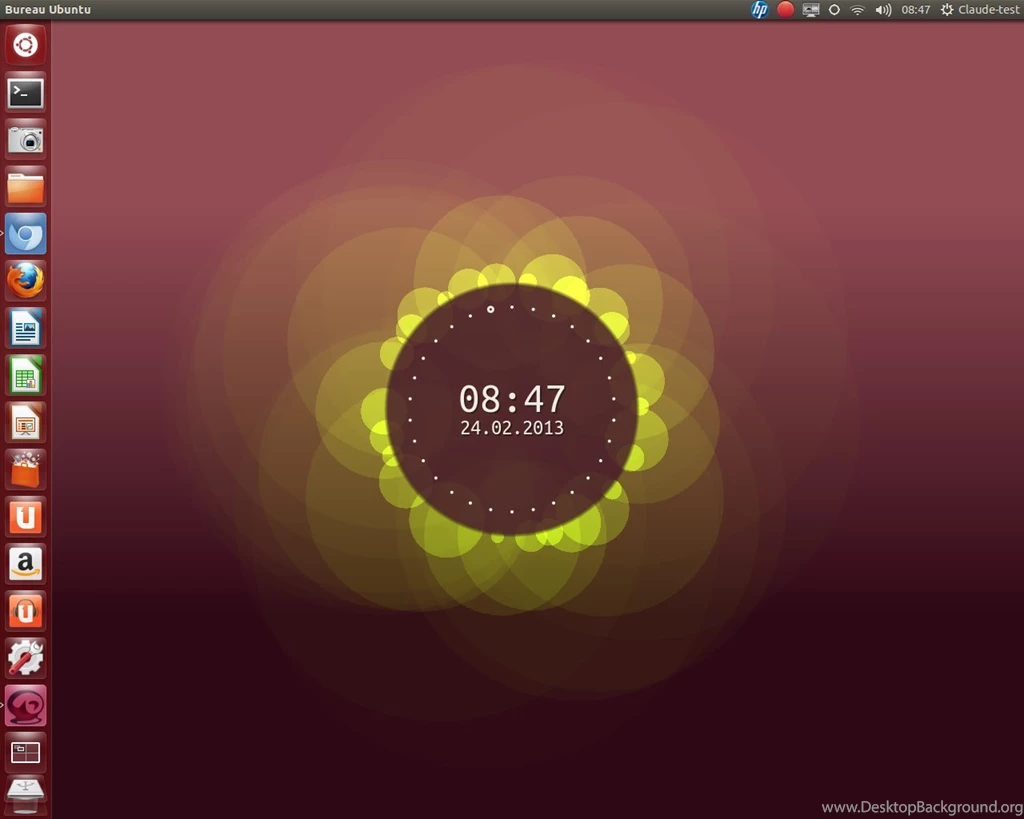Open the sound volume indicator menu
The width and height of the screenshot is (1024, 819).
(x=883, y=10)
